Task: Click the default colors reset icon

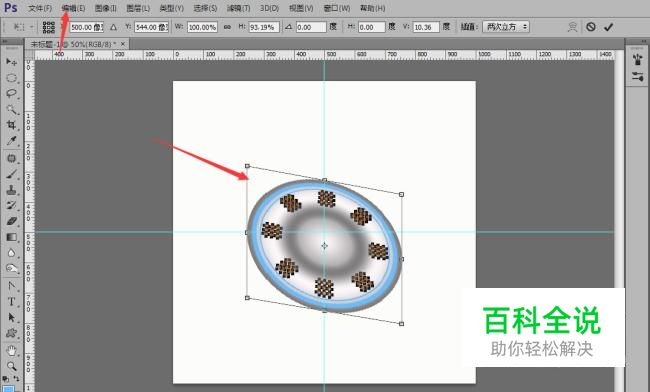Action: (5, 379)
